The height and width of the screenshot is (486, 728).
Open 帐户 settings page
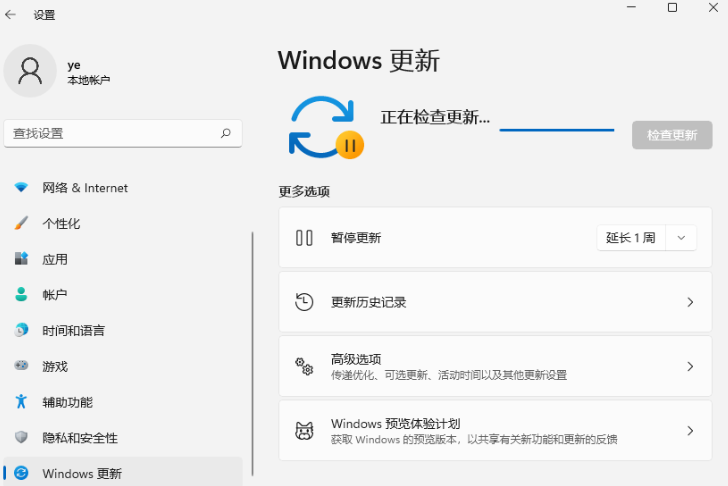[x=123, y=294]
